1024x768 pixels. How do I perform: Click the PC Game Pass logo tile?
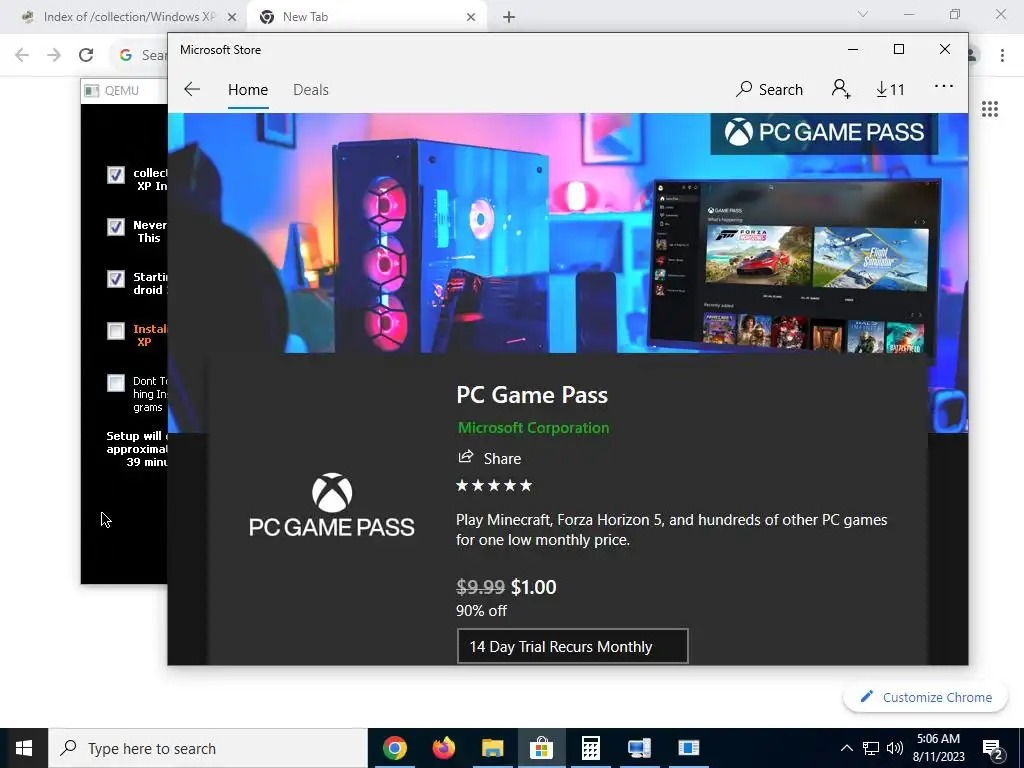coord(332,505)
